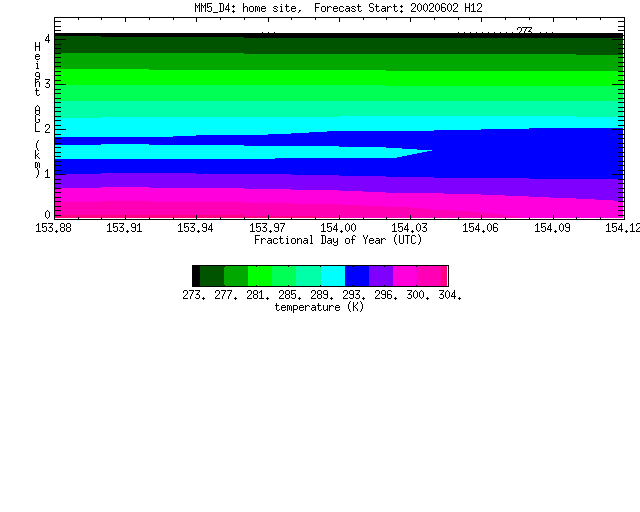Image resolution: width=640 pixels, height=512 pixels.
Task: Click the colorbar value label '277.'
Action: 226,295
